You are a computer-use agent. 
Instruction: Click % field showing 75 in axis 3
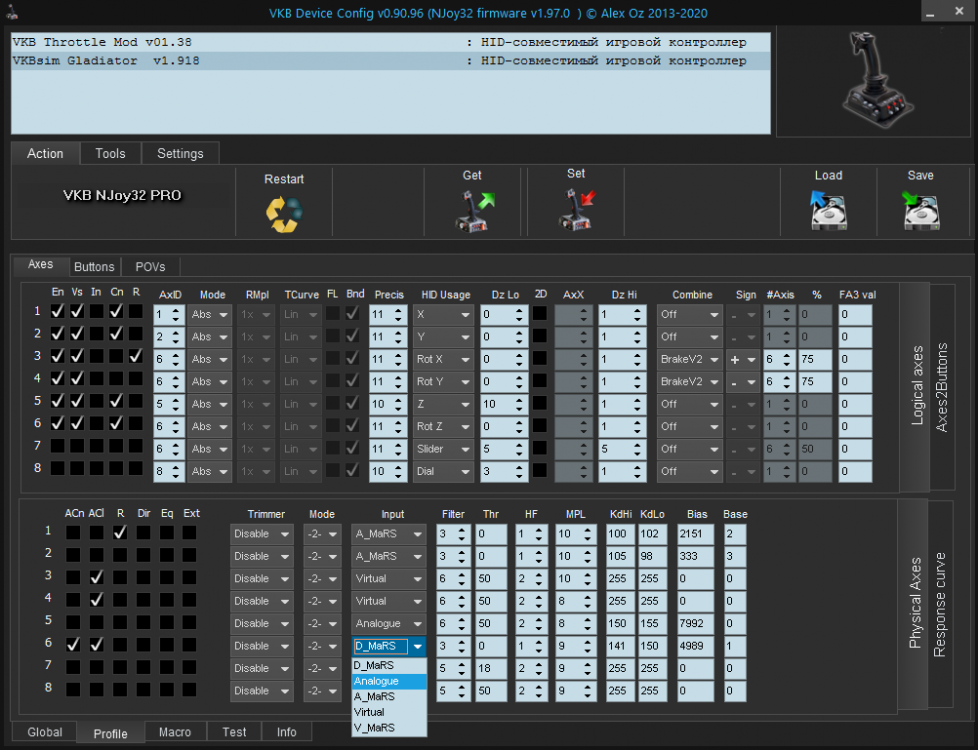tap(815, 359)
